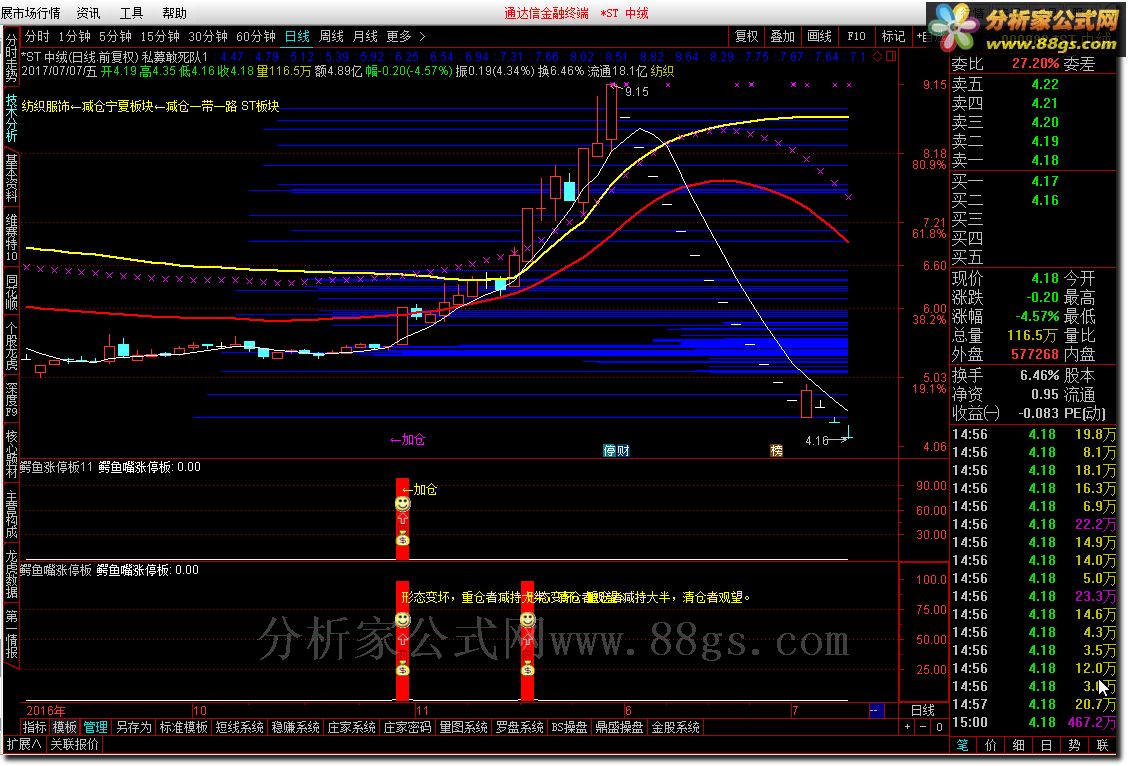Switch to 月线 period
Screen dimensions: 1128x766
click(365, 36)
